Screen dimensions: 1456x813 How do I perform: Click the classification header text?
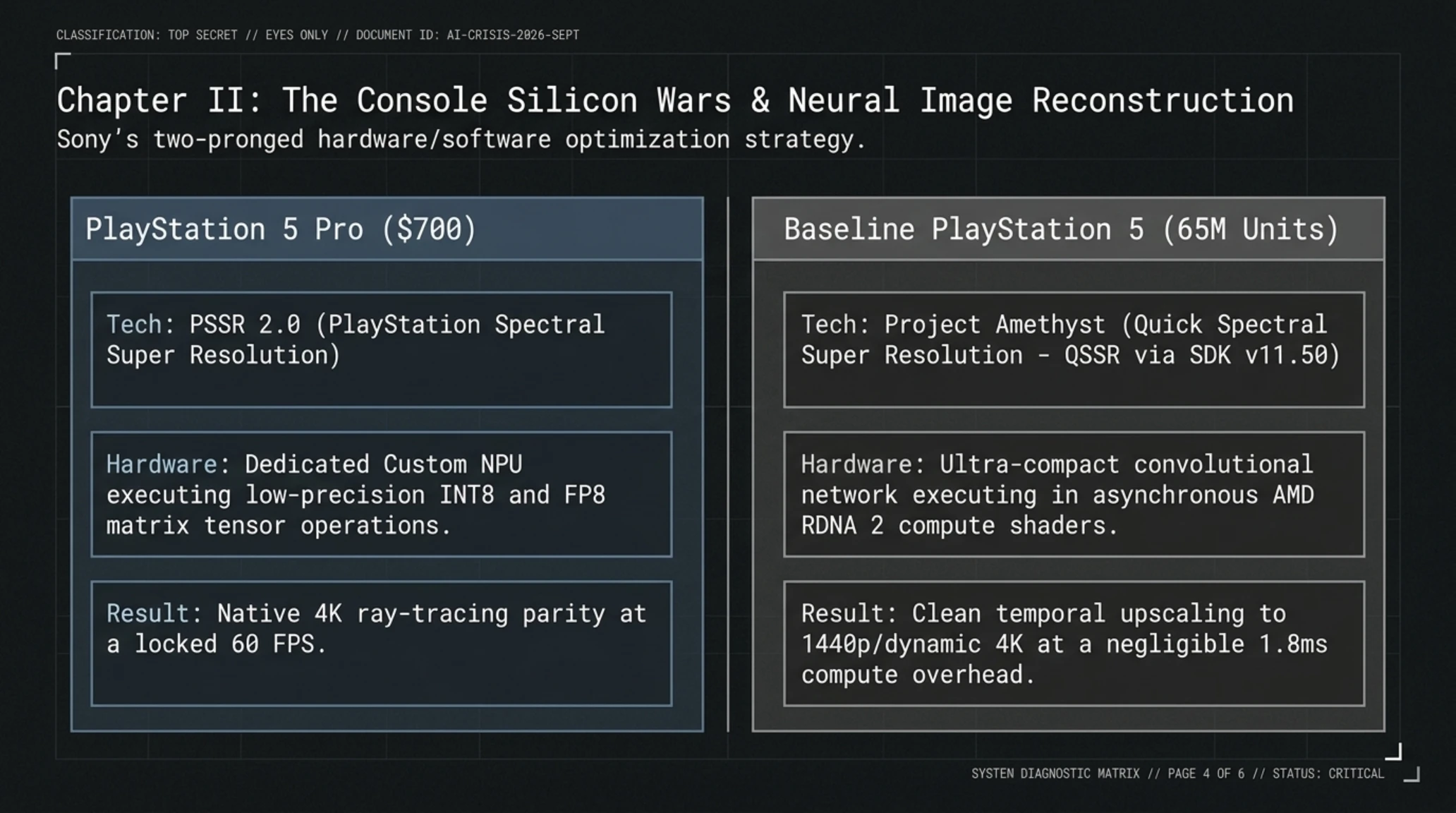(x=317, y=35)
